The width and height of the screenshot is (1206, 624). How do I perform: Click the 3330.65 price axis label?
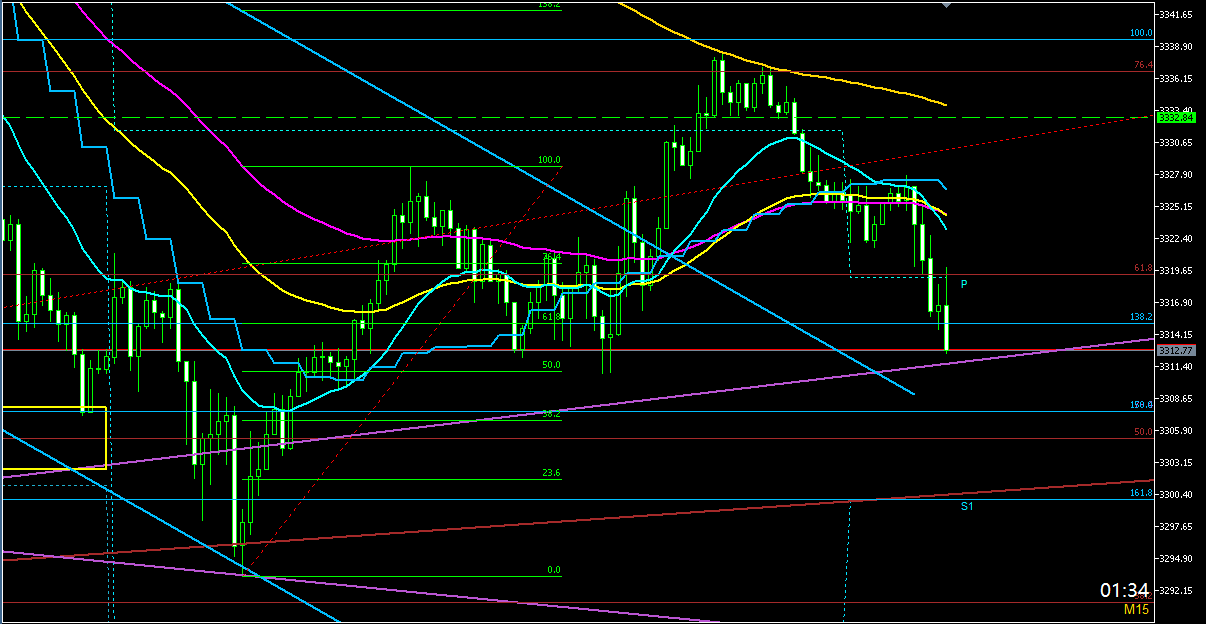1177,143
